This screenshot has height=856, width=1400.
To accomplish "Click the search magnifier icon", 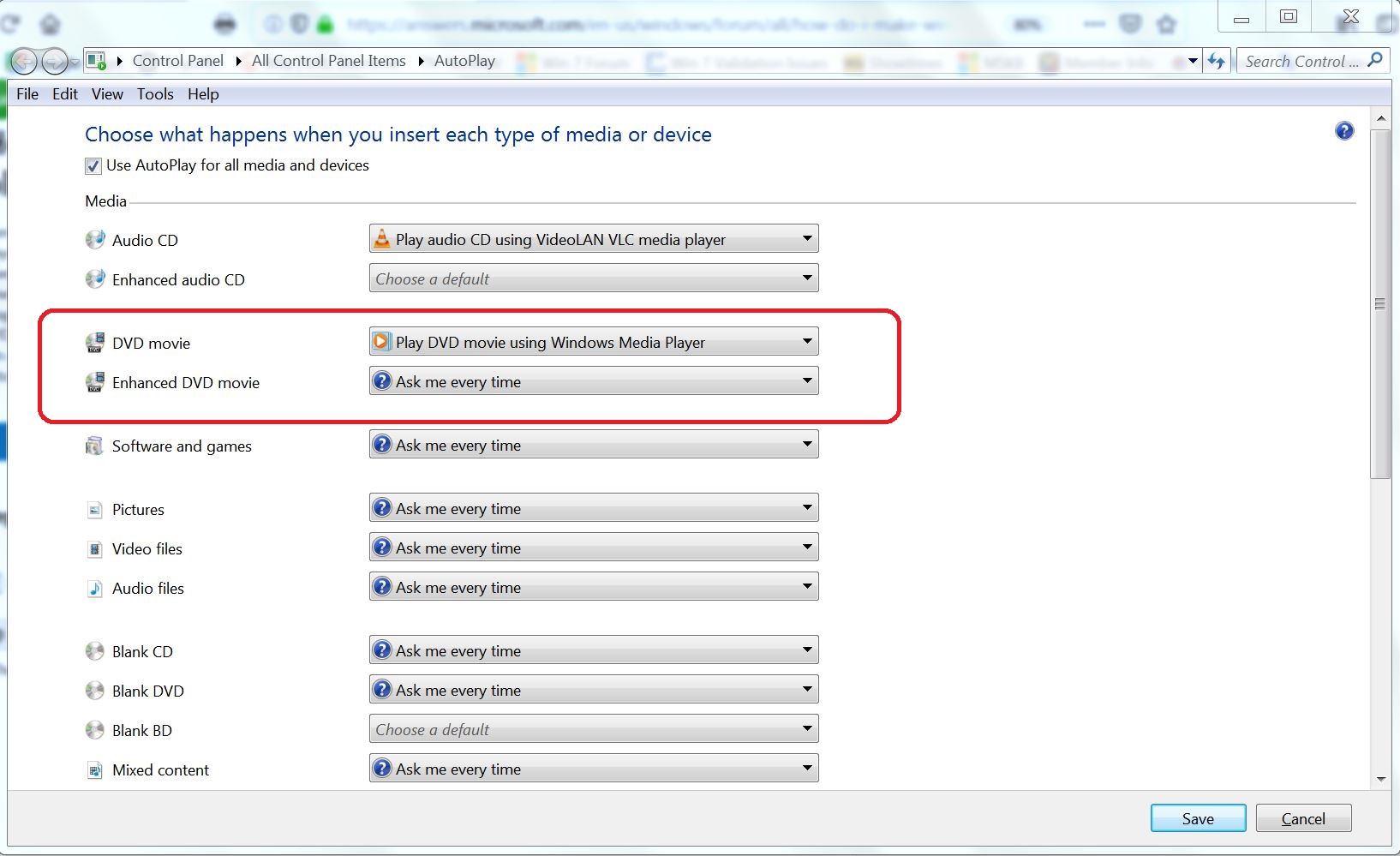I will 1375,60.
